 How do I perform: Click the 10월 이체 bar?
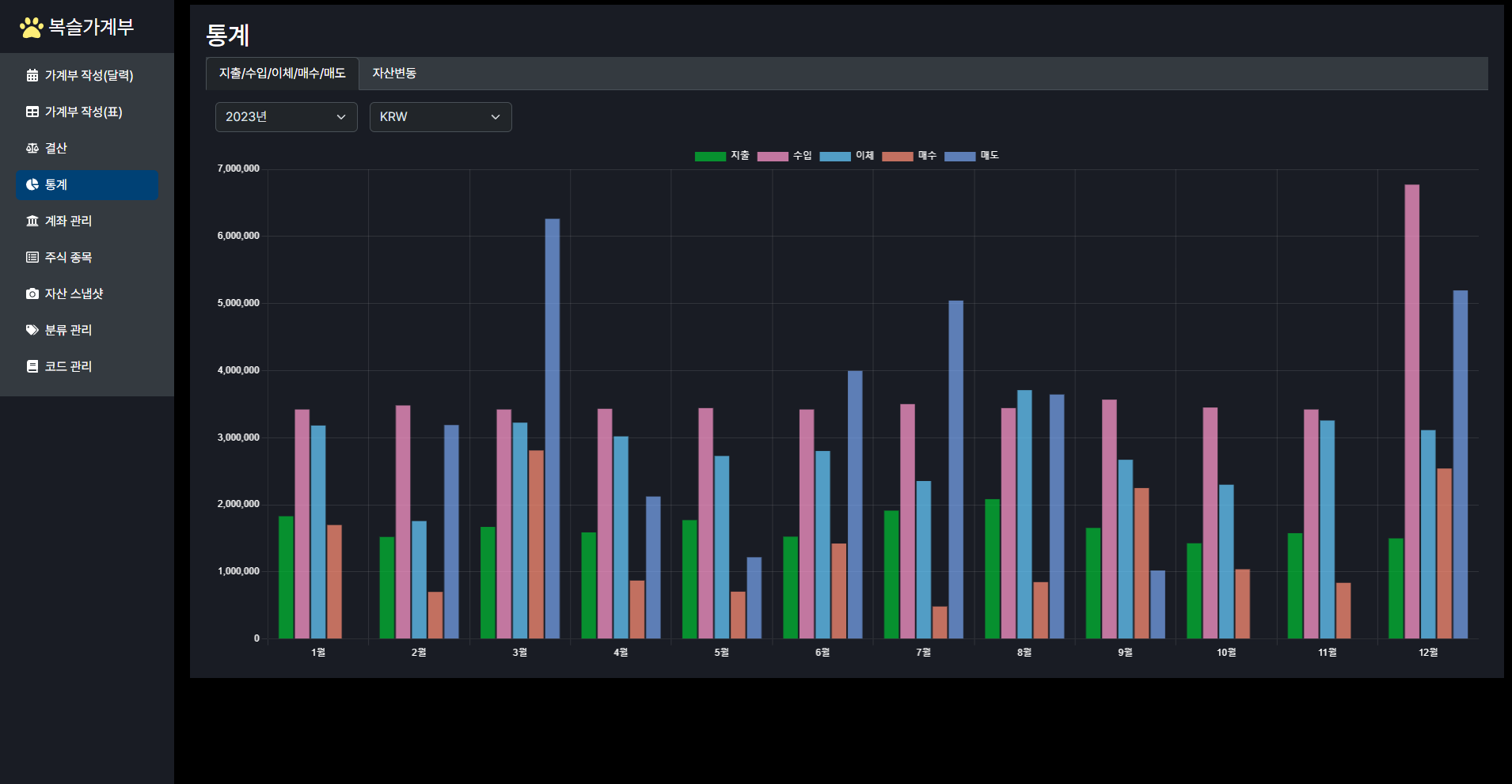pyautogui.click(x=1226, y=562)
